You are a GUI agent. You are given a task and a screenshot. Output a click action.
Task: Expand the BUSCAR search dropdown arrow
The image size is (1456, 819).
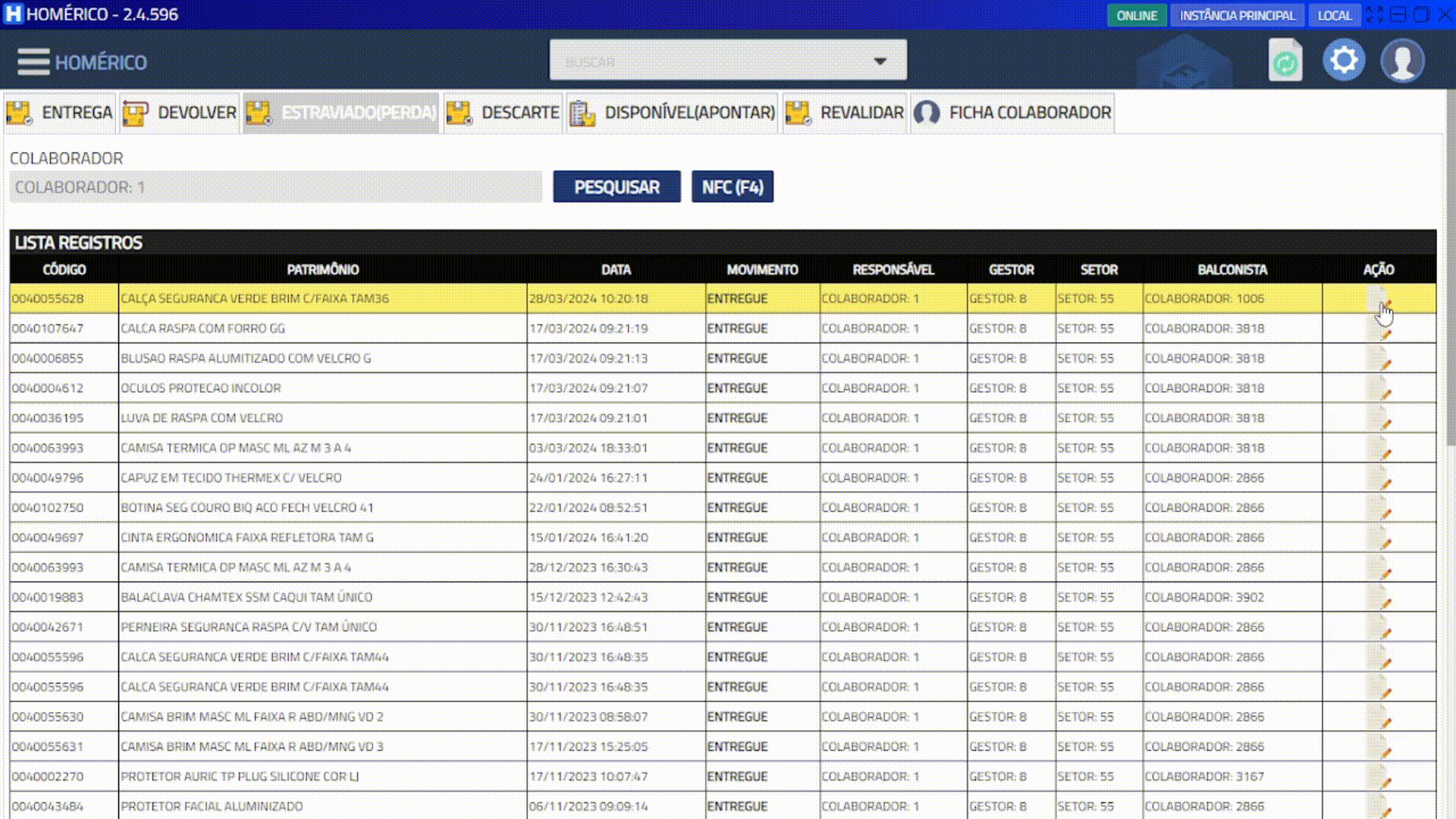coord(880,61)
